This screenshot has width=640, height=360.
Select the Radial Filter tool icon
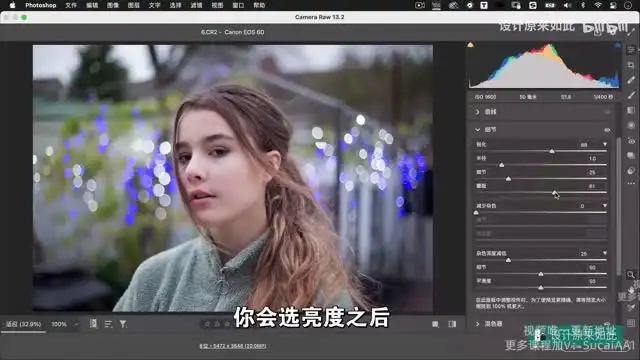631,125
